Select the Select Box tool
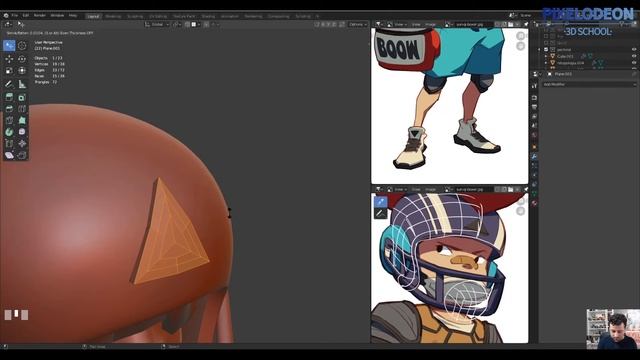640x360 pixels. coord(9,45)
